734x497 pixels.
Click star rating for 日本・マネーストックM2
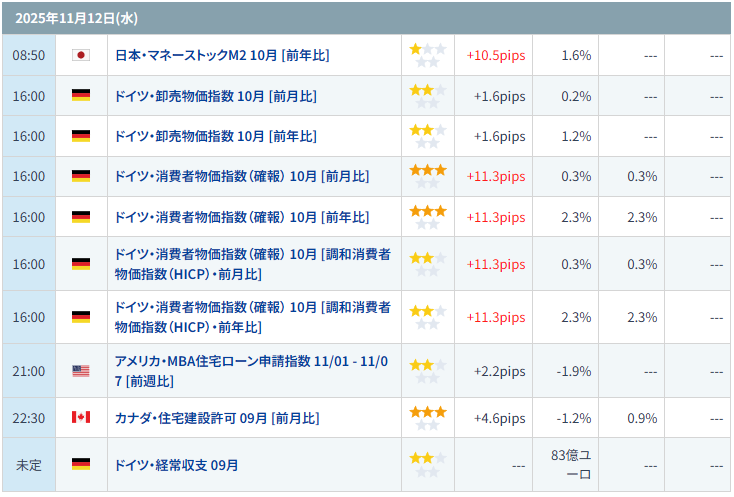[x=427, y=55]
